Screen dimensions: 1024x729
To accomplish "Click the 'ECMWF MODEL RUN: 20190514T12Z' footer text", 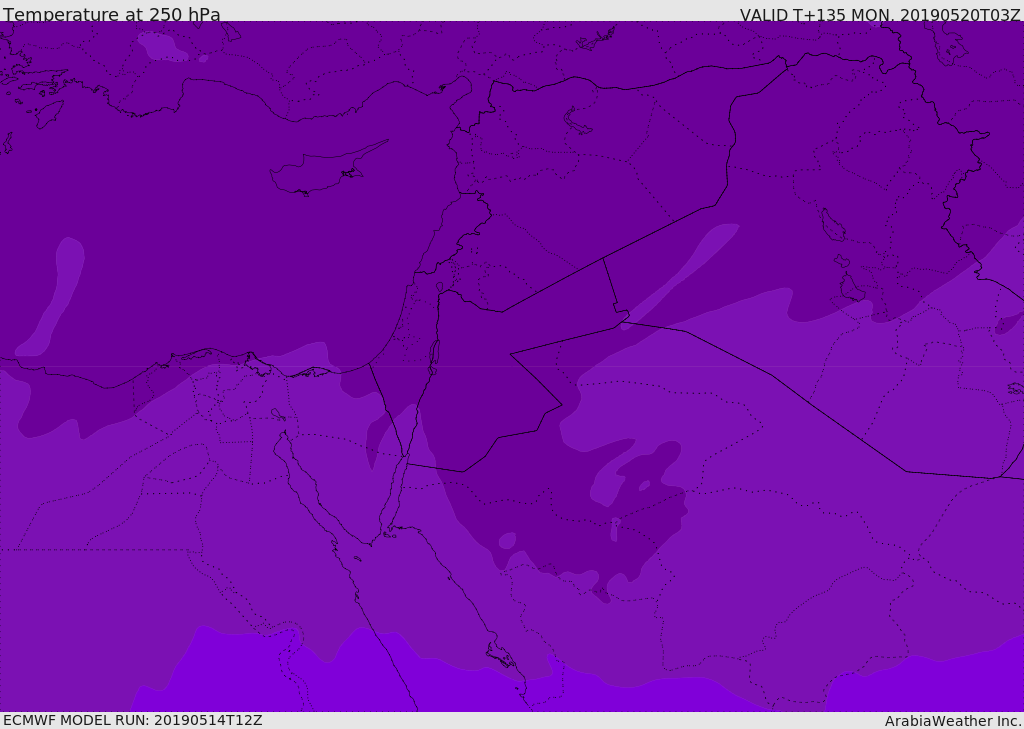I will pos(133,720).
